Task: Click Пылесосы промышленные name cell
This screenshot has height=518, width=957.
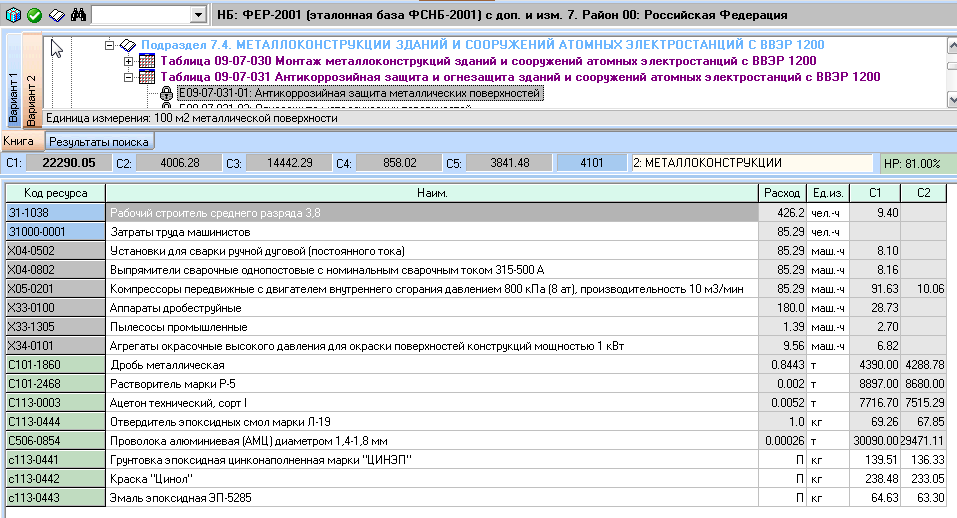Action: click(432, 327)
